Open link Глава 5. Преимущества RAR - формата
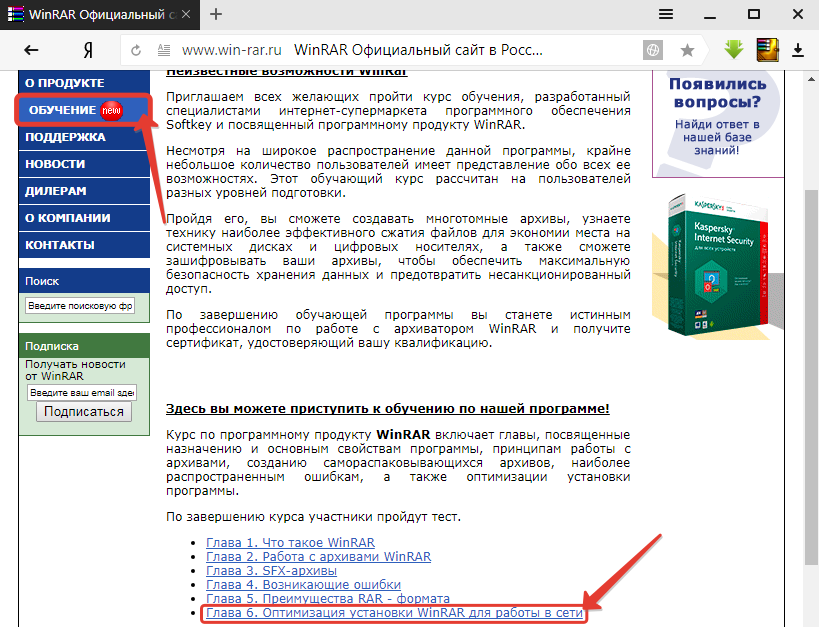Screen dimensions: 819x627 (x=328, y=599)
